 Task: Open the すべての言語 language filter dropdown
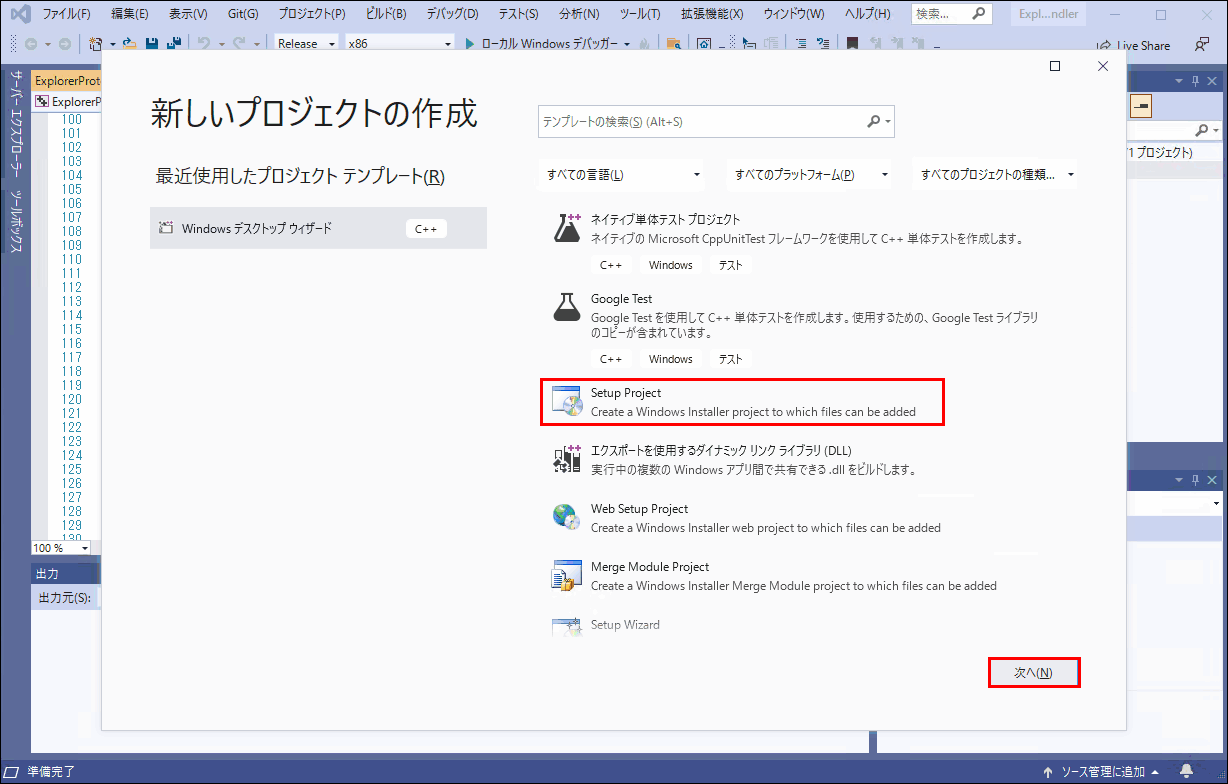621,174
